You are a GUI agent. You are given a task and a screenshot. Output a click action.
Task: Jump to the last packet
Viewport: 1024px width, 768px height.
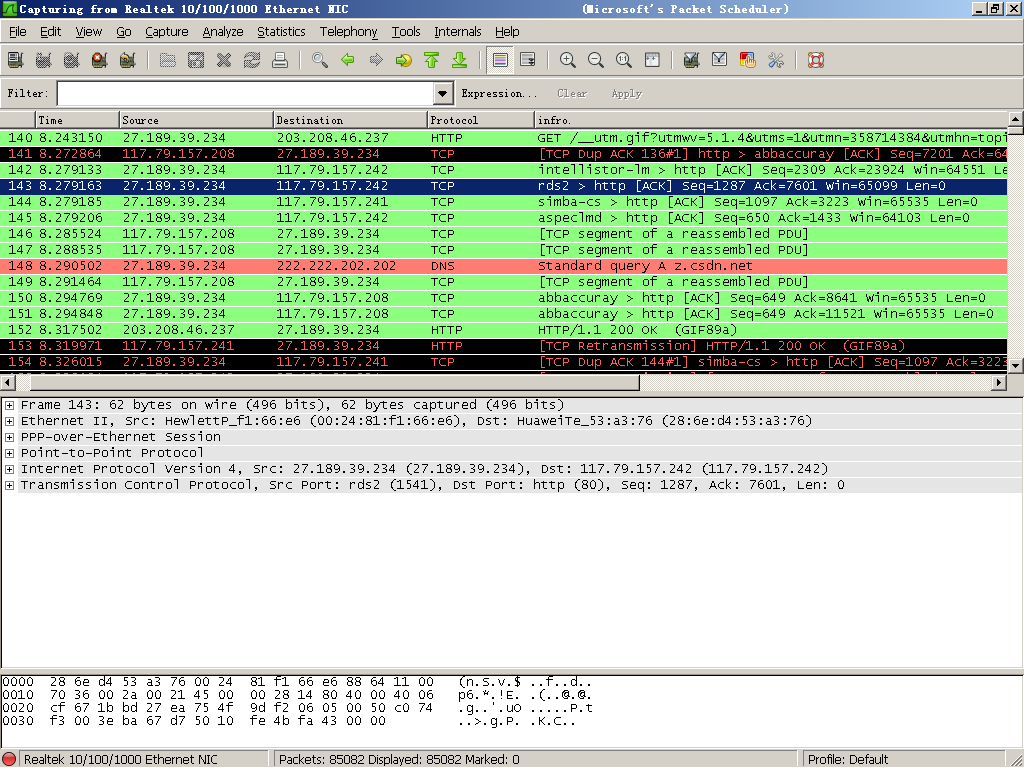pos(460,61)
